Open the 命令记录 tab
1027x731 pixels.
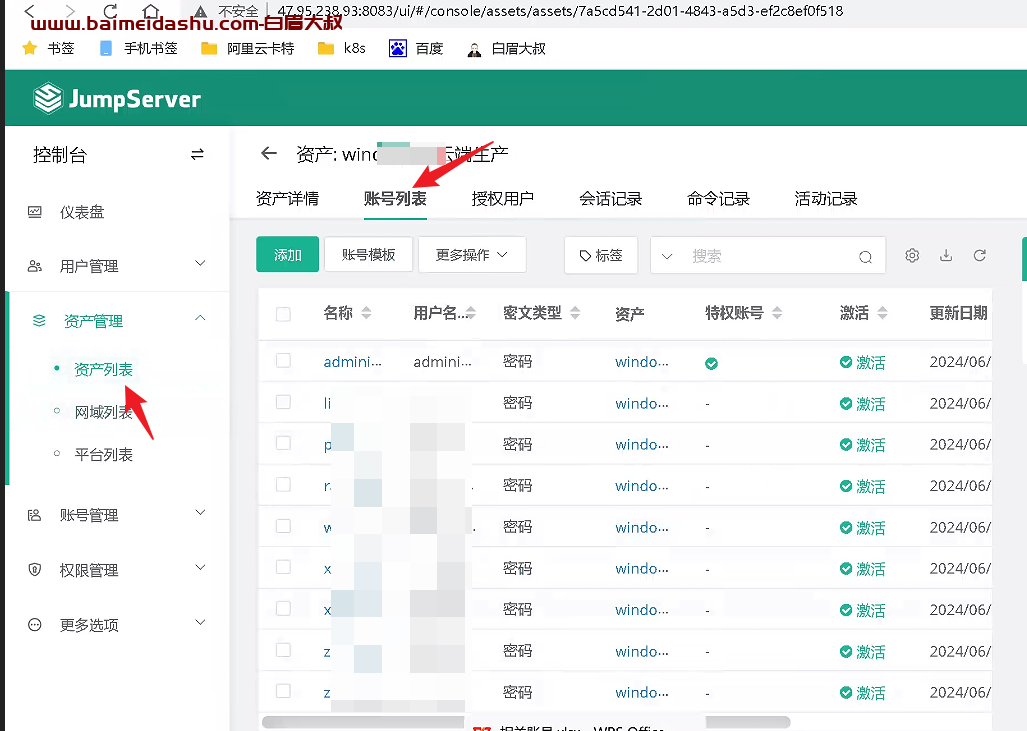click(x=718, y=198)
